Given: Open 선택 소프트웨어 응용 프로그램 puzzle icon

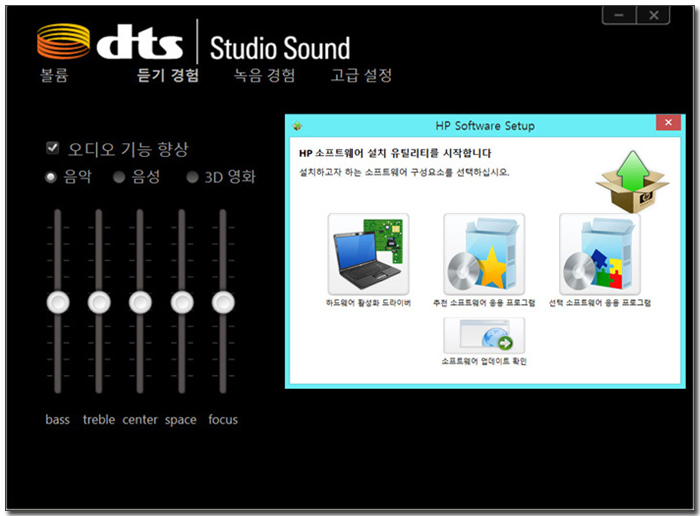Looking at the screenshot, I should coord(600,254).
